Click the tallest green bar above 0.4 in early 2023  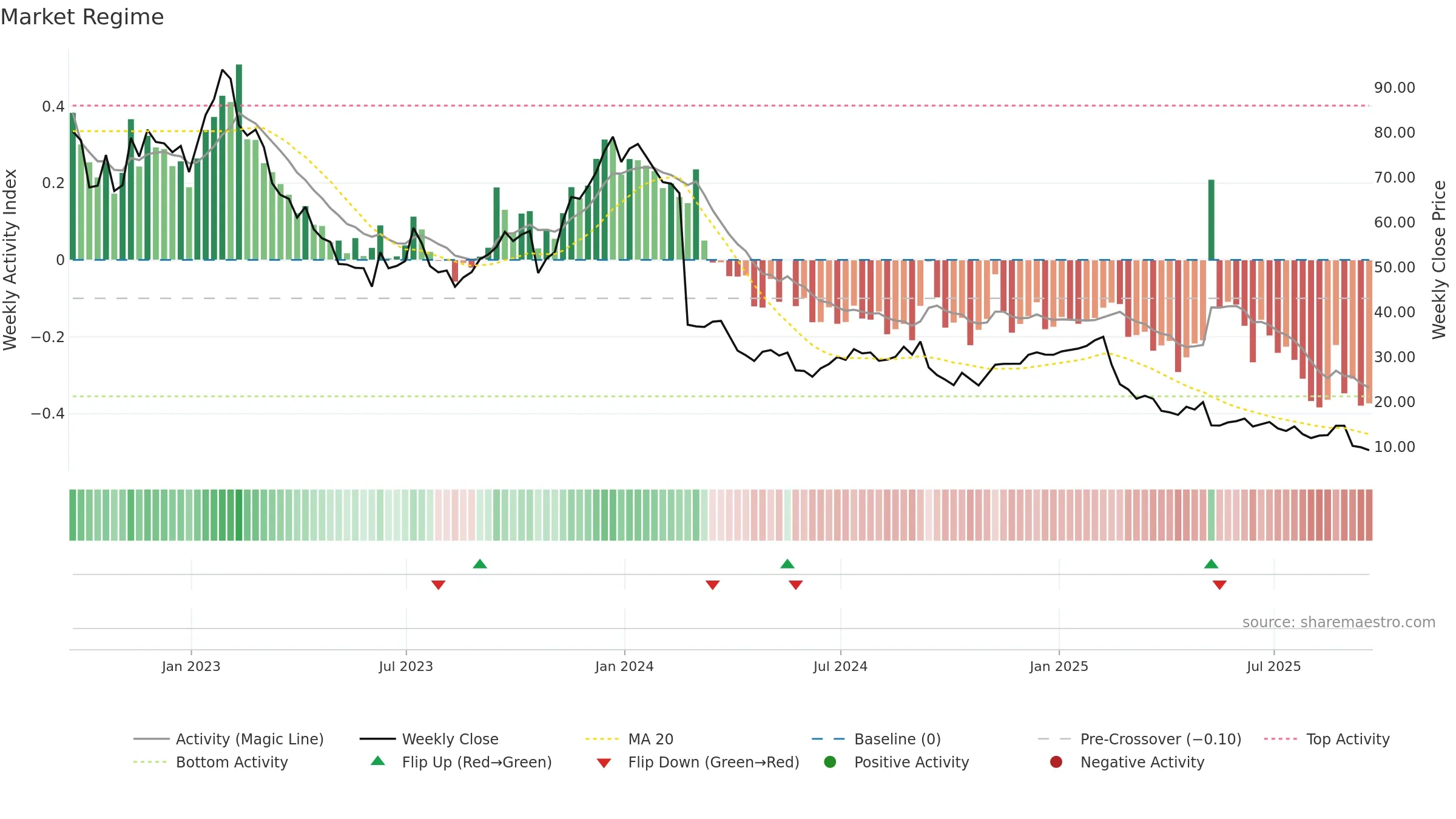click(x=239, y=162)
